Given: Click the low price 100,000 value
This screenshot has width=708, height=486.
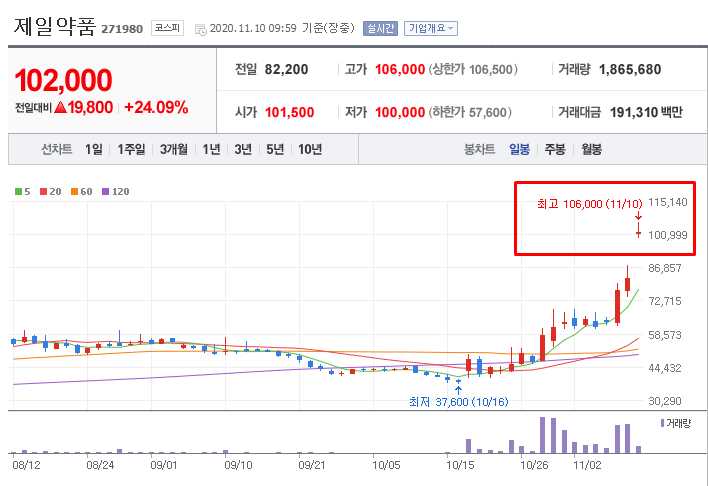Looking at the screenshot, I should [400, 112].
